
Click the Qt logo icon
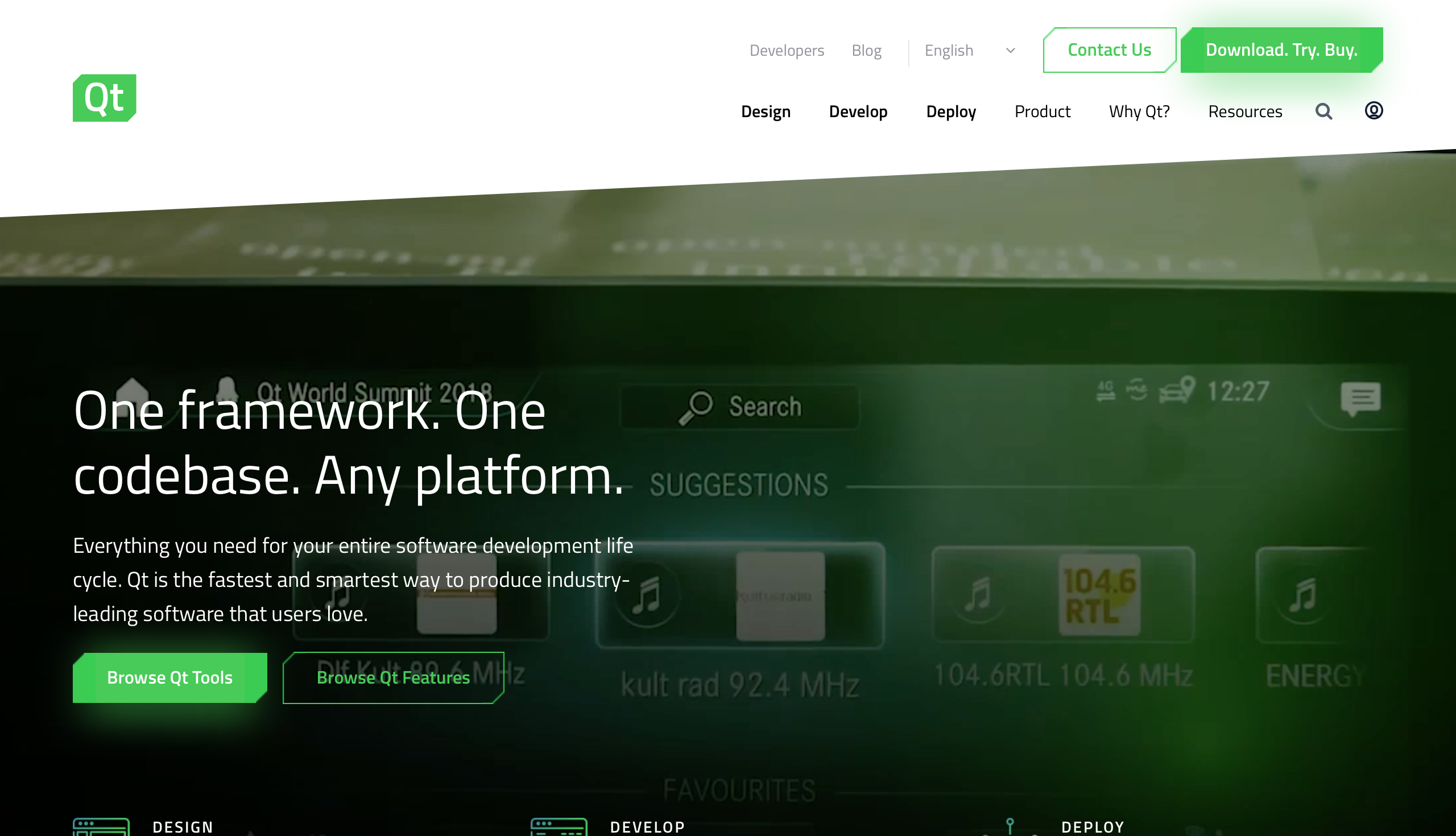point(105,98)
